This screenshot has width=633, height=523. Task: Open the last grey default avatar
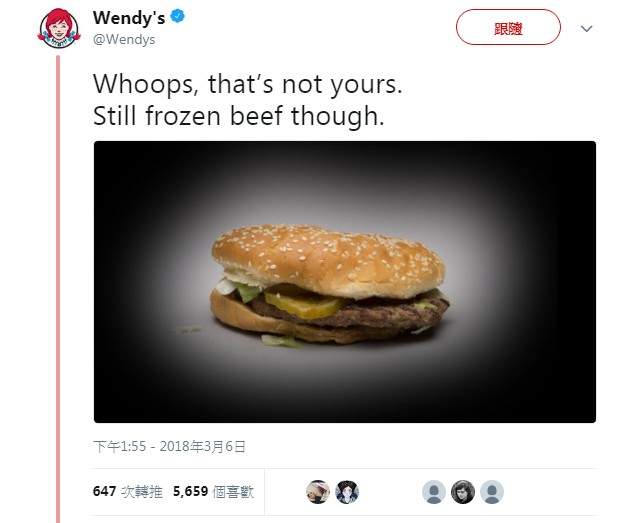tap(492, 492)
